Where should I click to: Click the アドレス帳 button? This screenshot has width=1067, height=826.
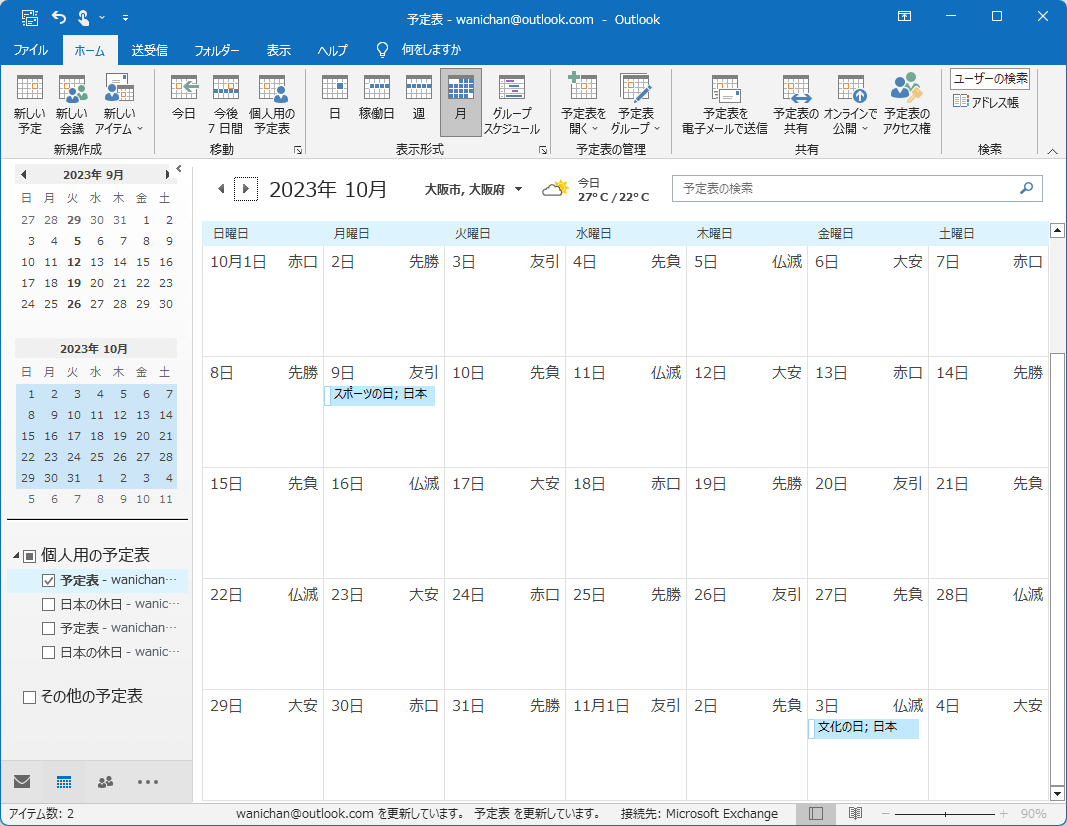[986, 102]
